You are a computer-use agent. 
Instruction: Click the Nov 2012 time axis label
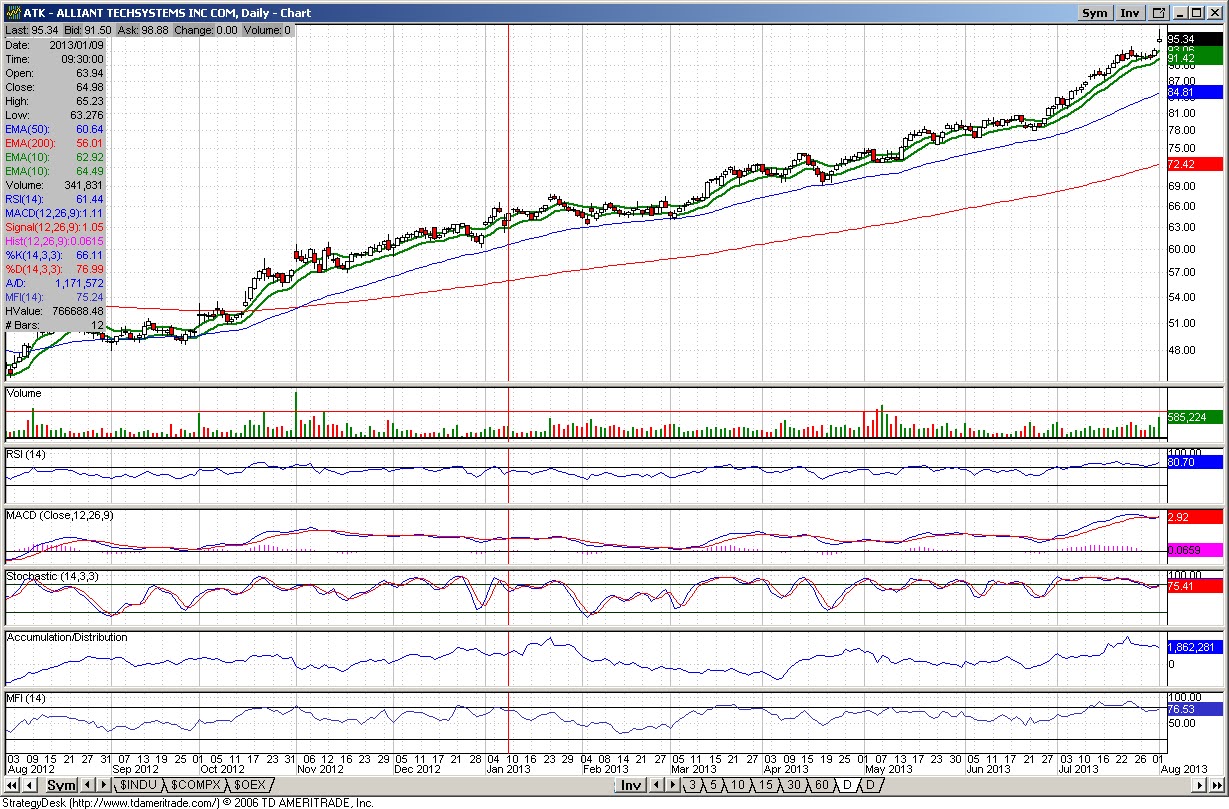click(320, 769)
